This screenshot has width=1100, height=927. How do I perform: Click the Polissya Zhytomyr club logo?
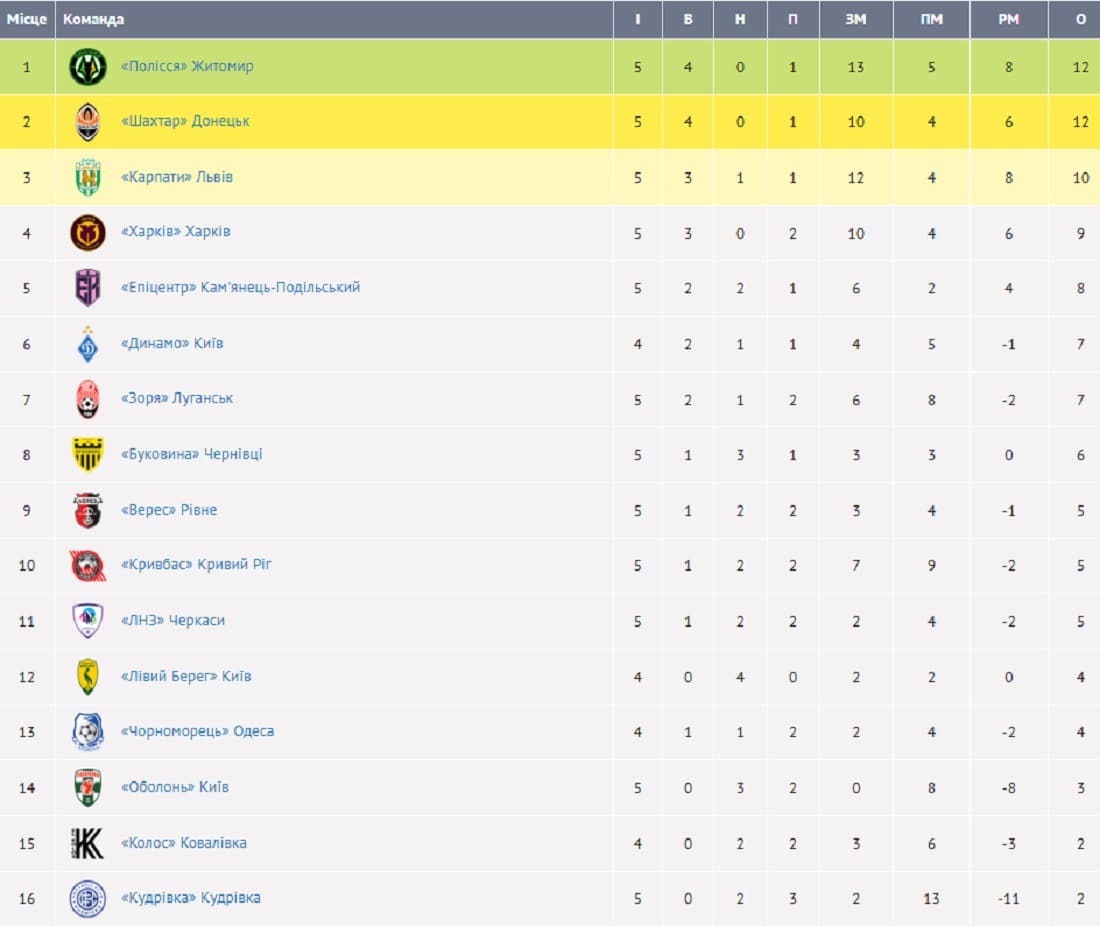(x=88, y=67)
